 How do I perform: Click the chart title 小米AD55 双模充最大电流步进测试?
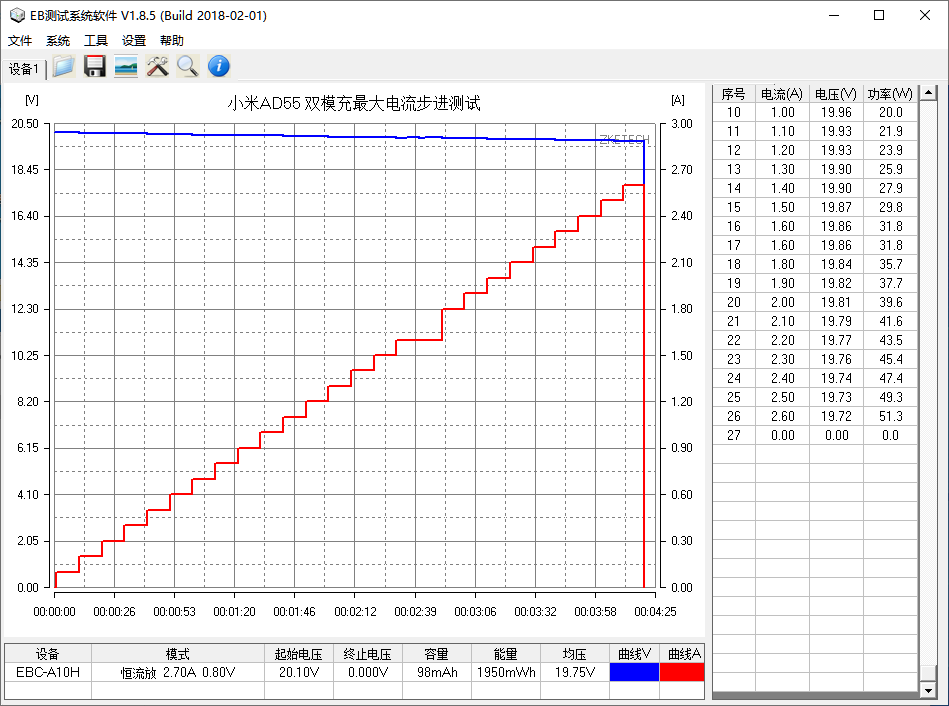pyautogui.click(x=354, y=104)
